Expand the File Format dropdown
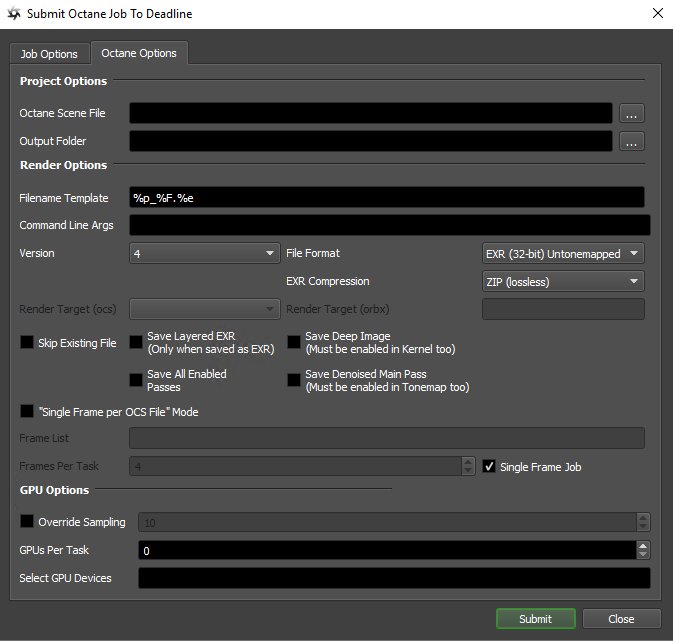This screenshot has width=673, height=641. pyautogui.click(x=563, y=254)
